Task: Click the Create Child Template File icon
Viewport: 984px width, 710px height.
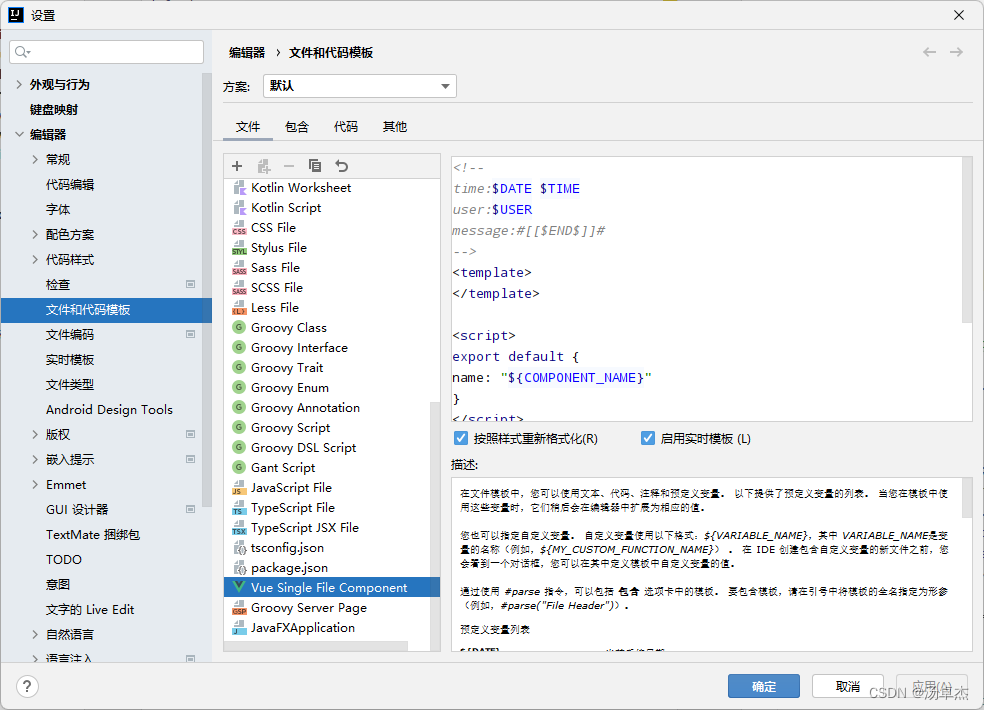Action: point(264,166)
